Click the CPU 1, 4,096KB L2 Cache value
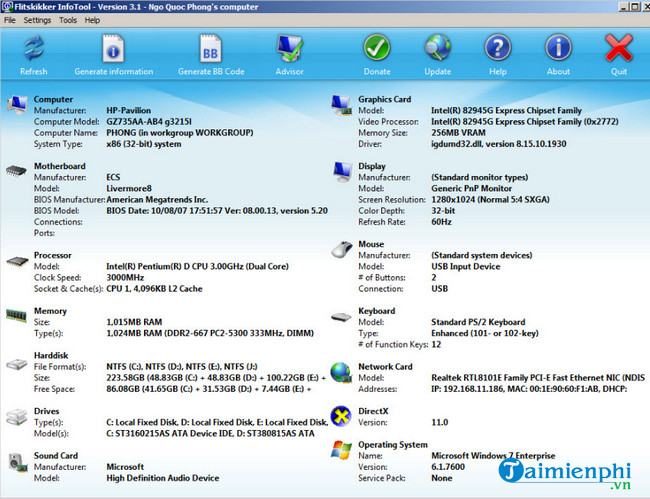Image resolution: width=650 pixels, height=499 pixels. point(154,289)
